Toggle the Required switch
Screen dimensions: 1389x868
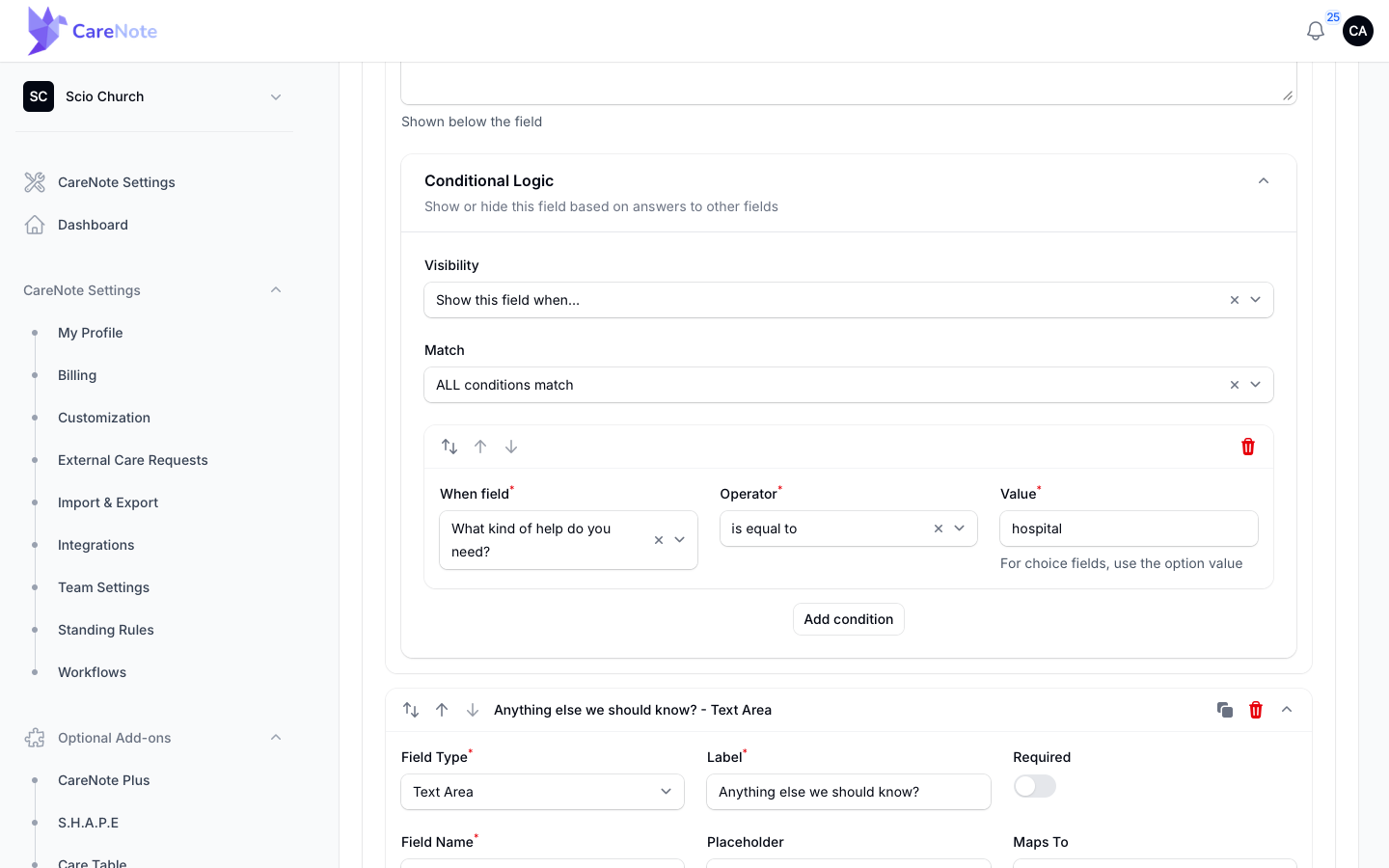coord(1035,786)
